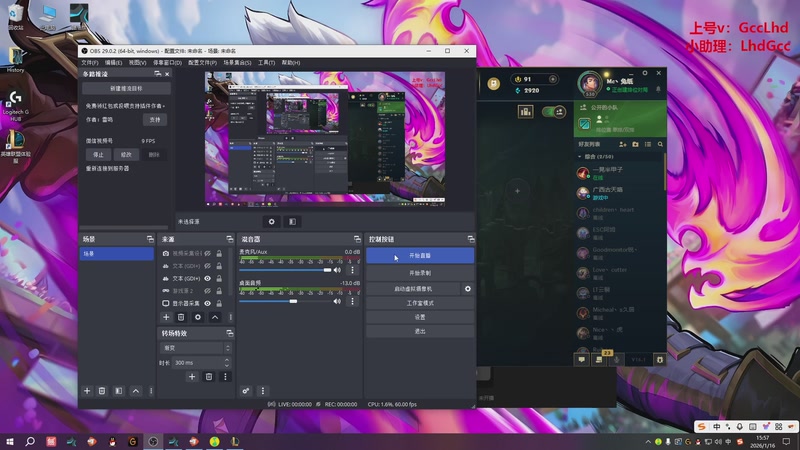Click New Push Target (新建推流目标) button
The image size is (800, 450).
(x=126, y=88)
